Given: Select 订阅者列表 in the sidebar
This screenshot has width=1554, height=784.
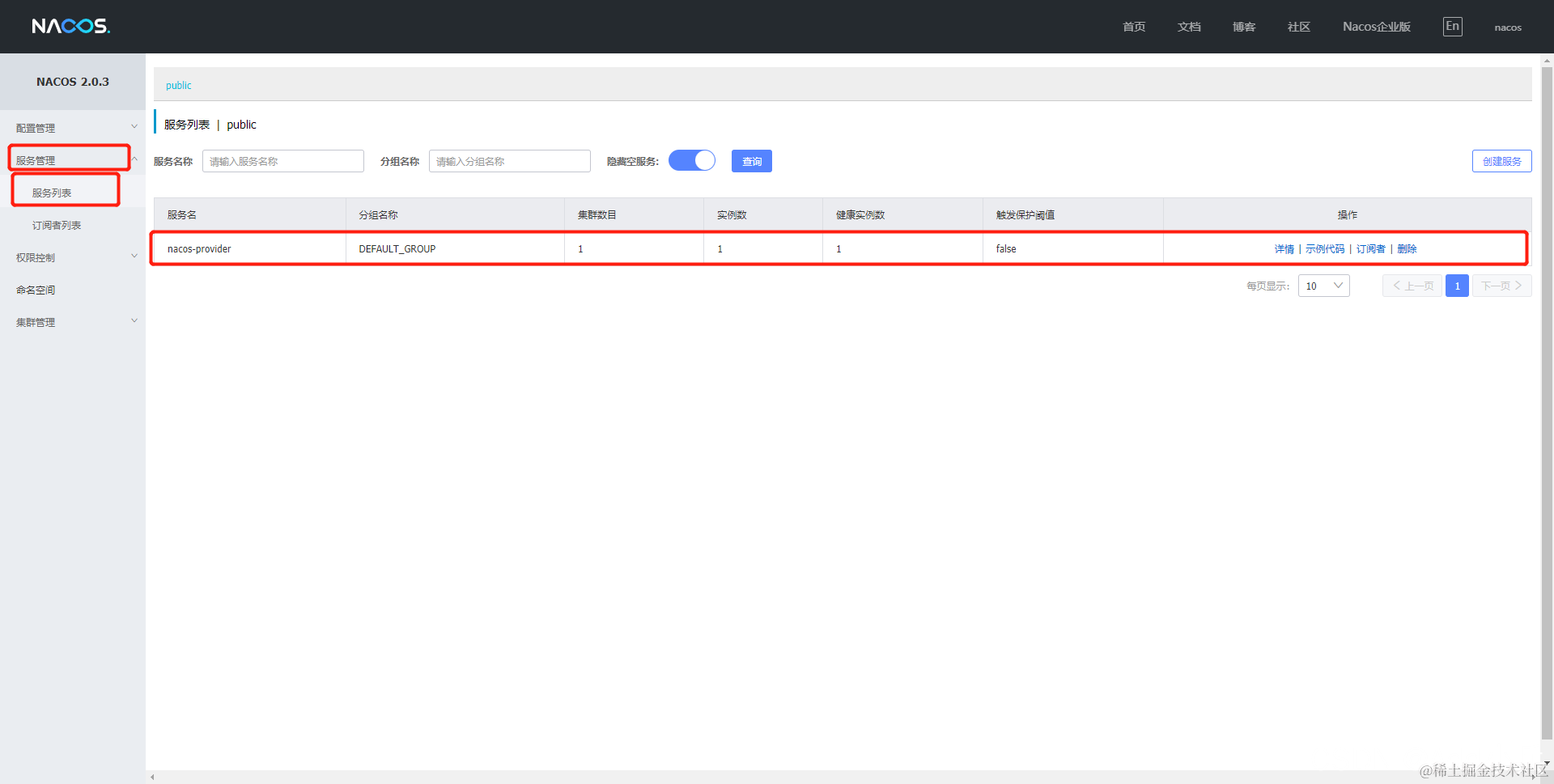Looking at the screenshot, I should pyautogui.click(x=57, y=225).
